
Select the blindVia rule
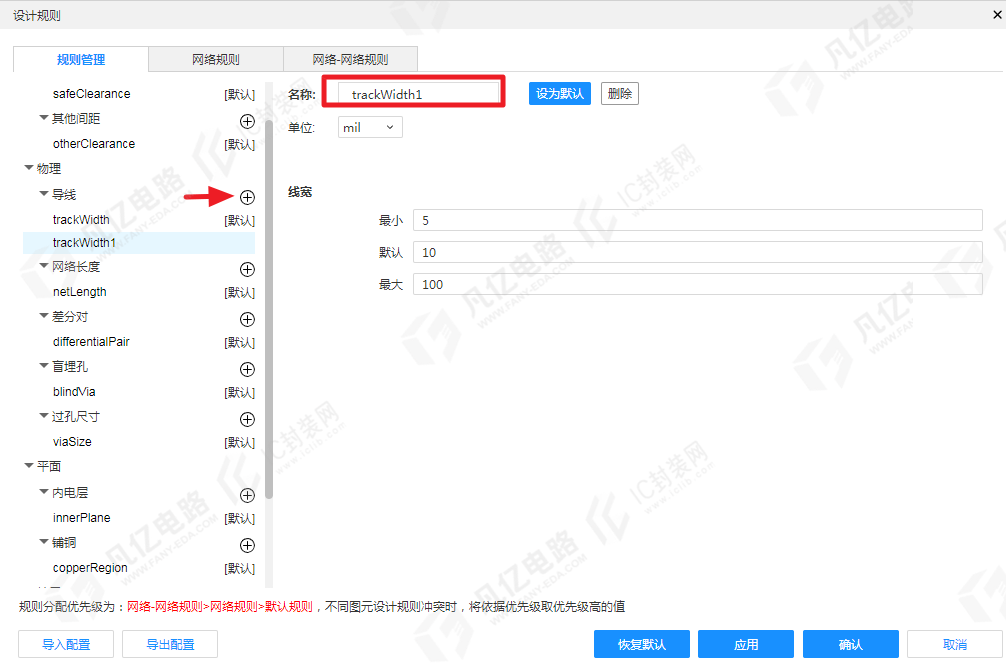point(74,391)
